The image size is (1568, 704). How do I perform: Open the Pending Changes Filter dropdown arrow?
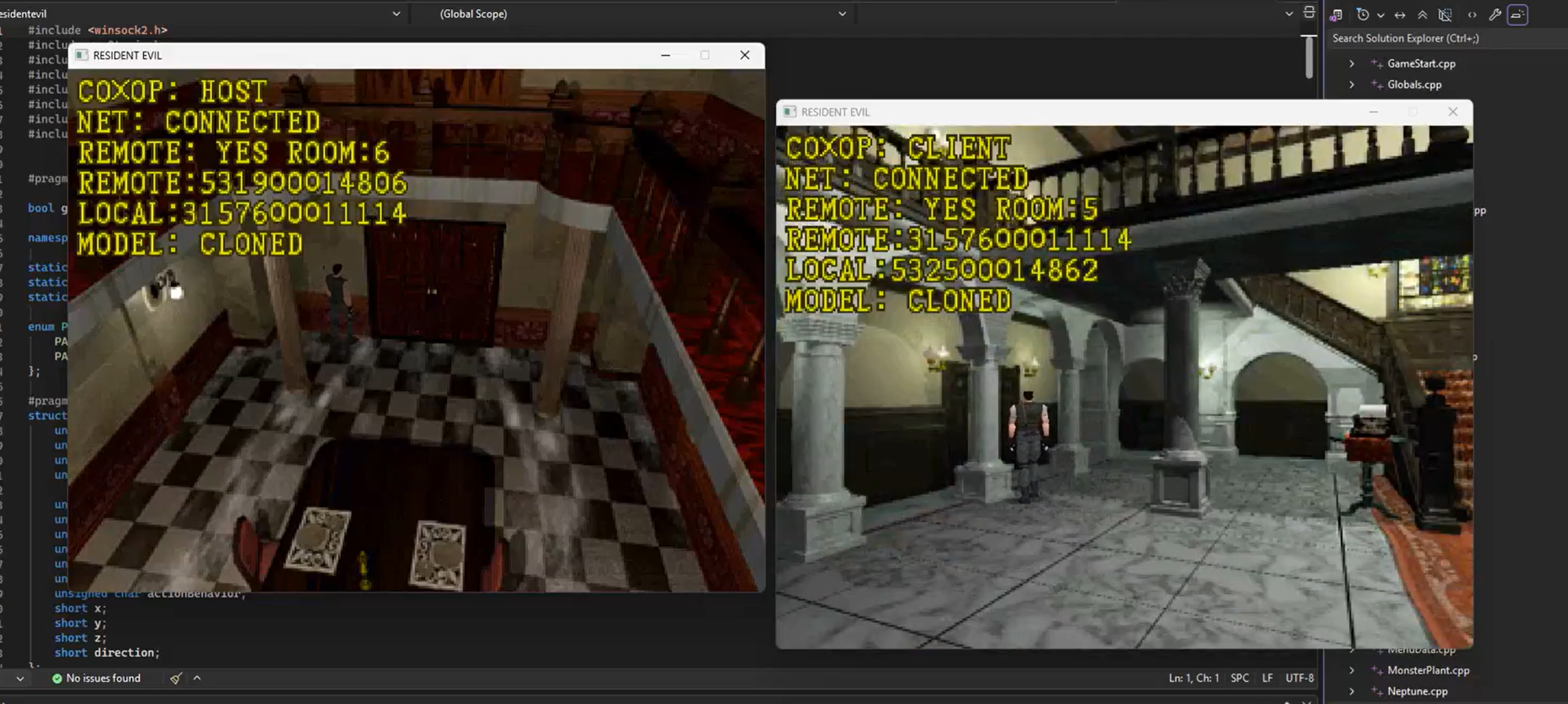click(x=1380, y=15)
